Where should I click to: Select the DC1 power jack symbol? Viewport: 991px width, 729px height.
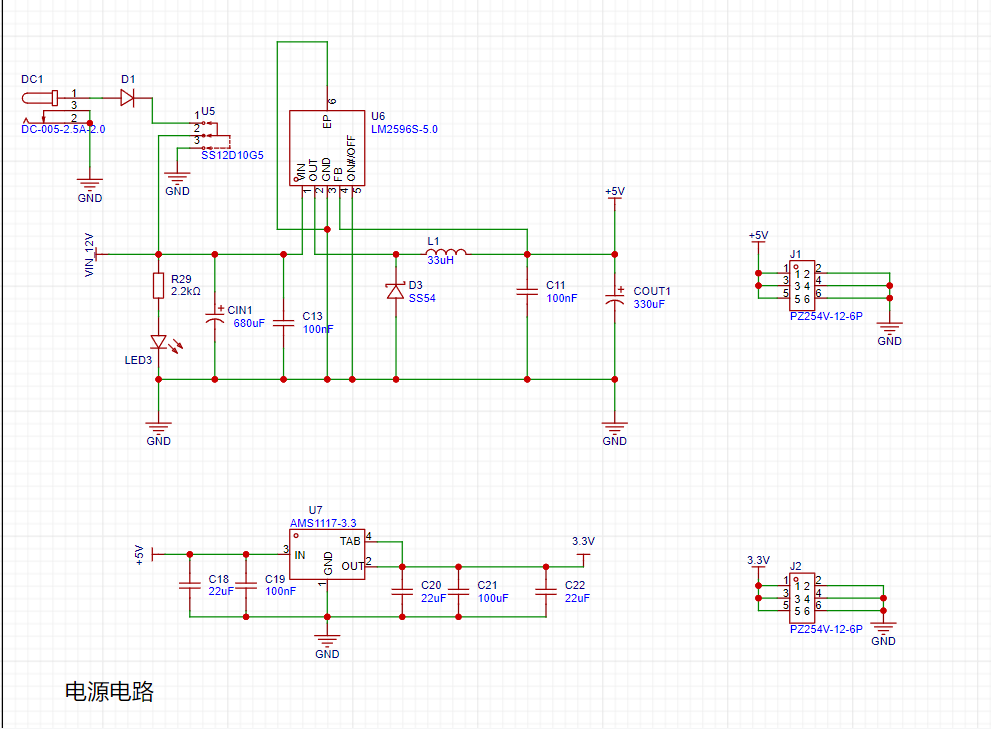click(42, 99)
